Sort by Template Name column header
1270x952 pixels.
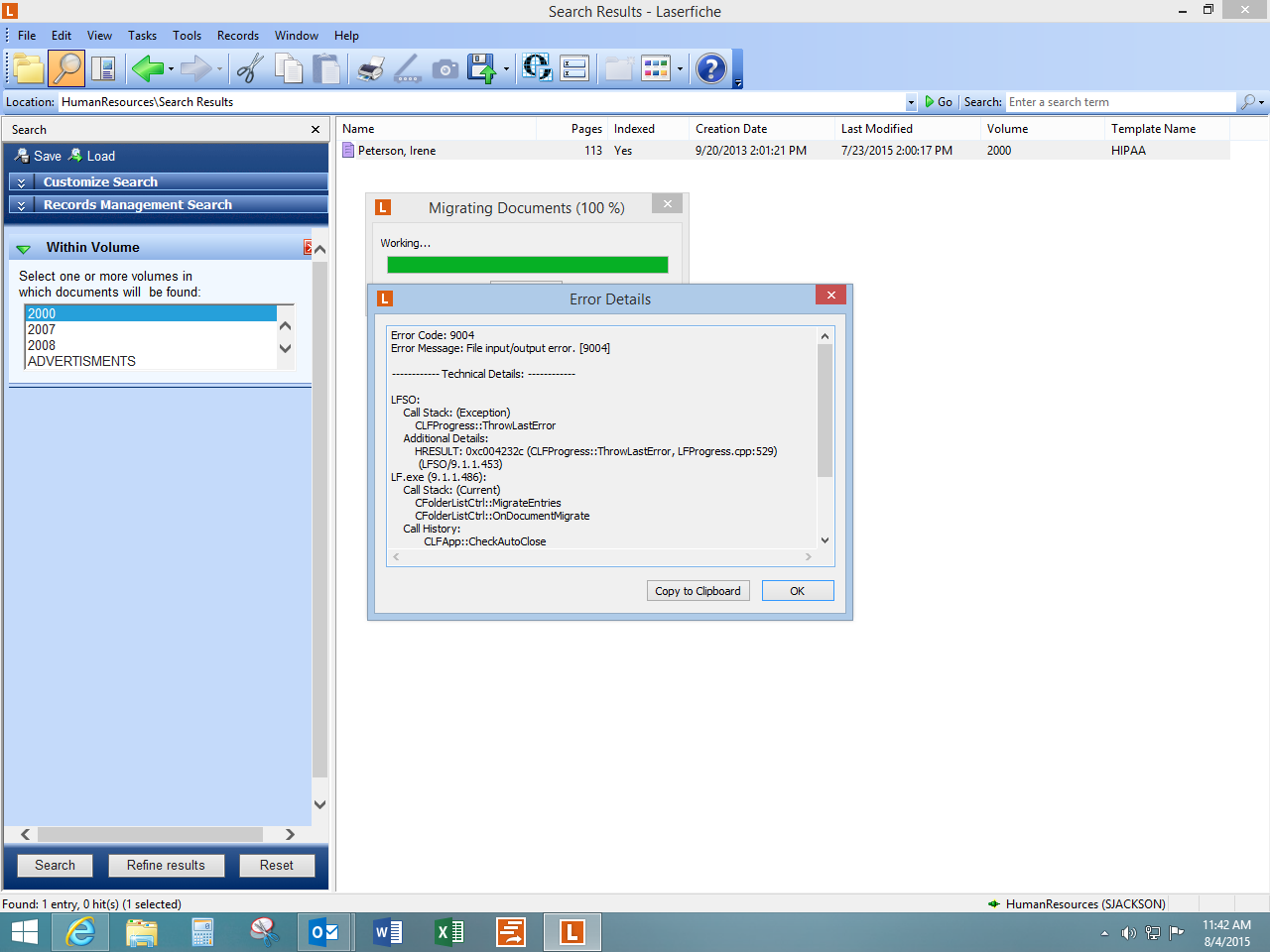point(1167,129)
